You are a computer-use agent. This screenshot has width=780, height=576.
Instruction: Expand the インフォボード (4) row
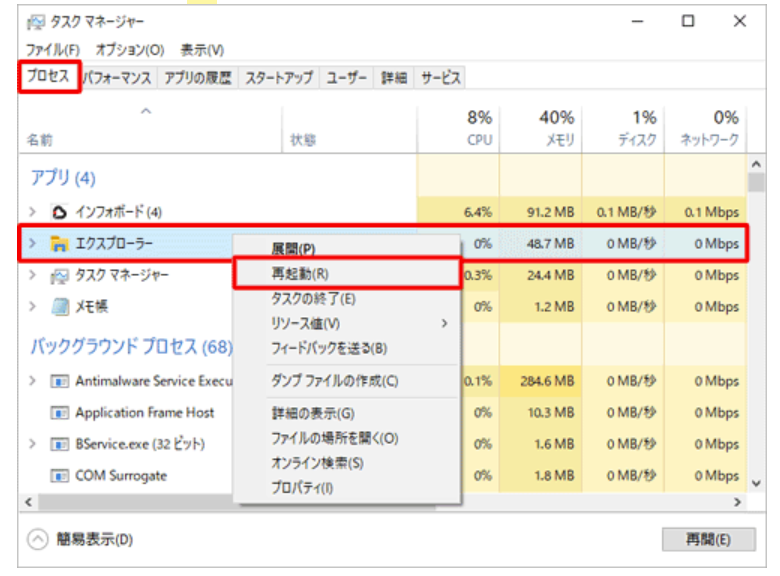[33, 212]
